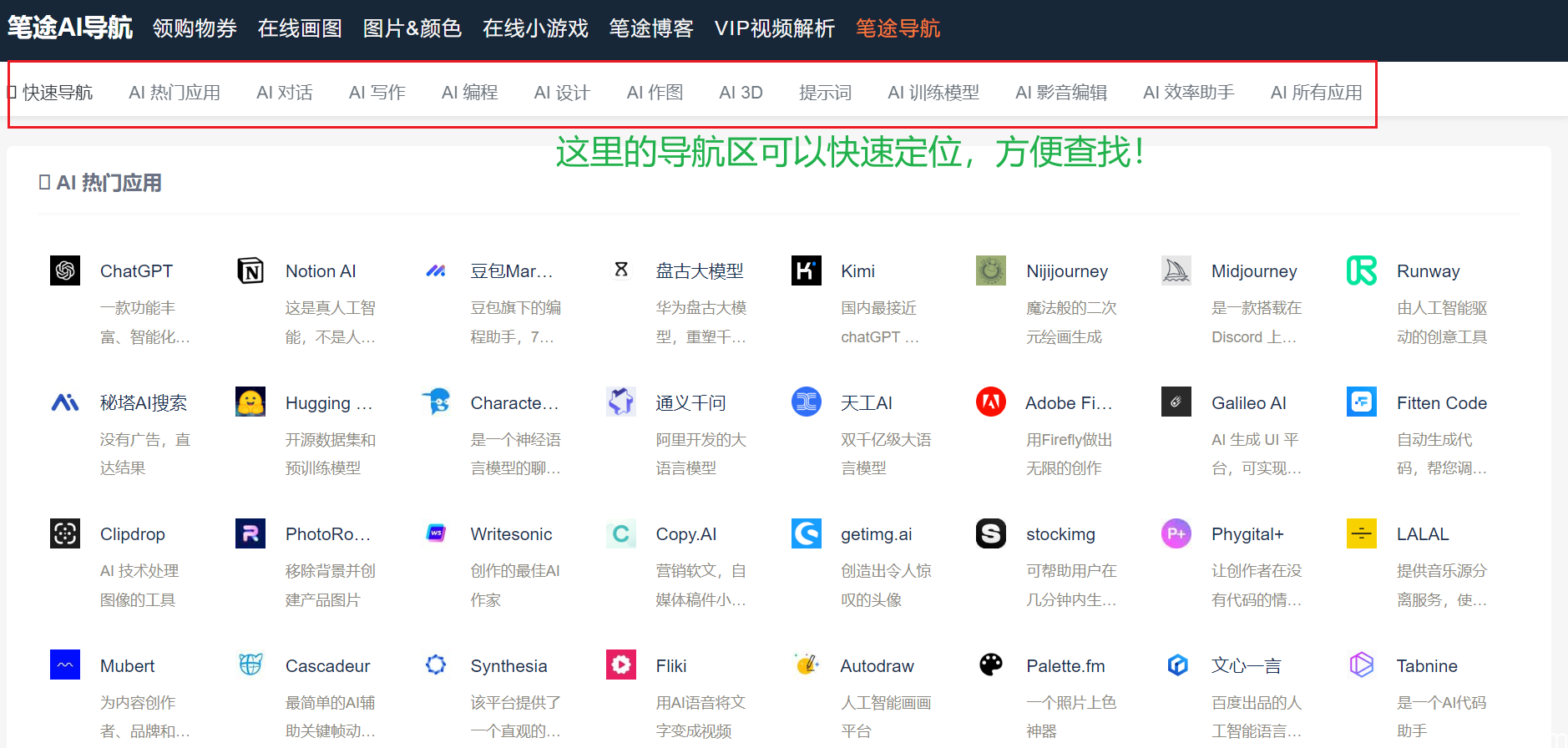Select the Kimi app icon
The height and width of the screenshot is (748, 1568).
tap(806, 270)
